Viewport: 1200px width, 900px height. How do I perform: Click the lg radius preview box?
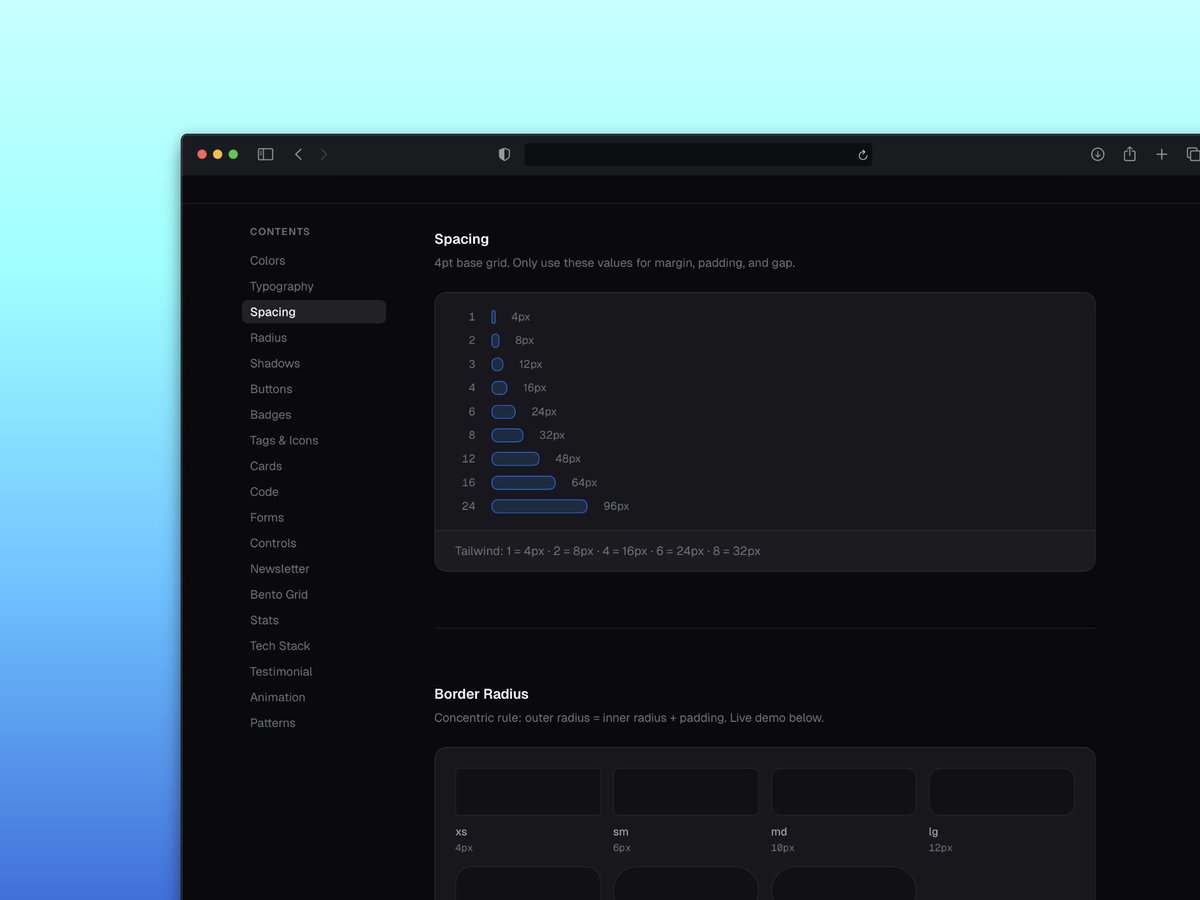click(x=1002, y=792)
